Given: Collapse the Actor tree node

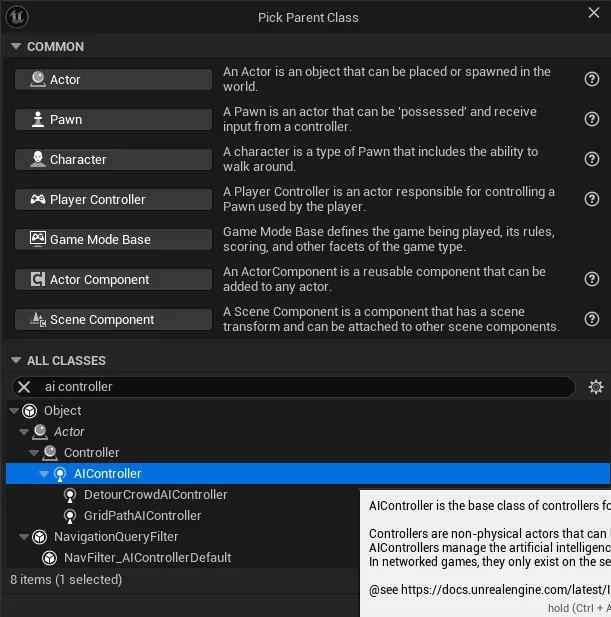Looking at the screenshot, I should pos(24,432).
